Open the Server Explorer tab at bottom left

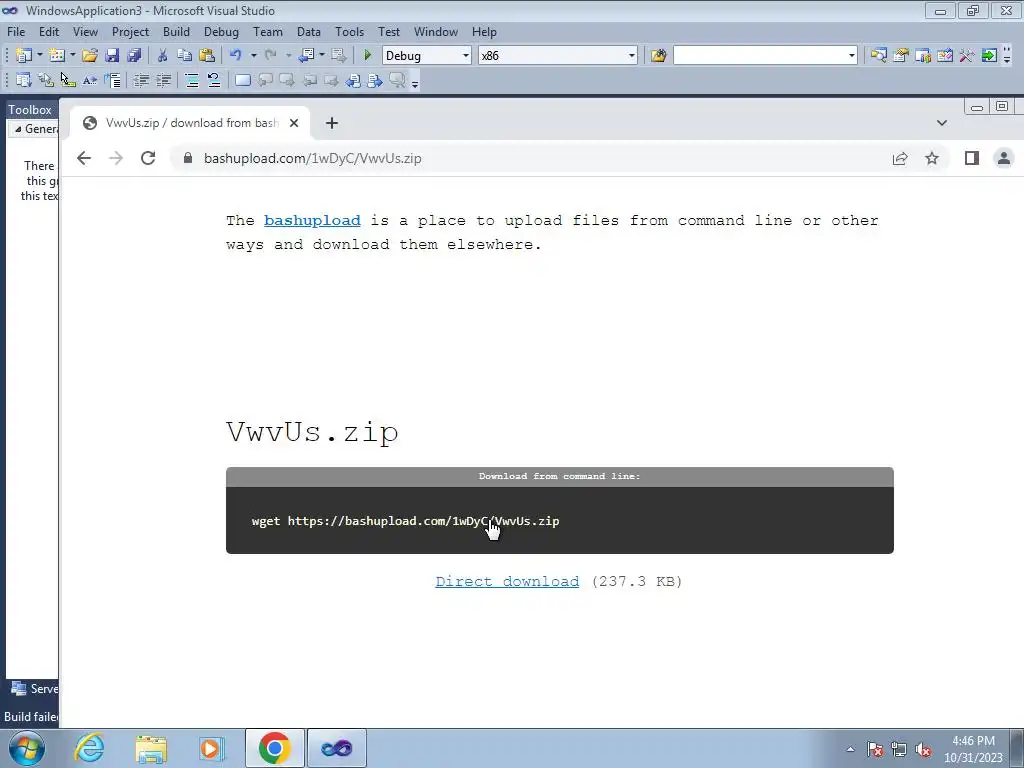34,688
